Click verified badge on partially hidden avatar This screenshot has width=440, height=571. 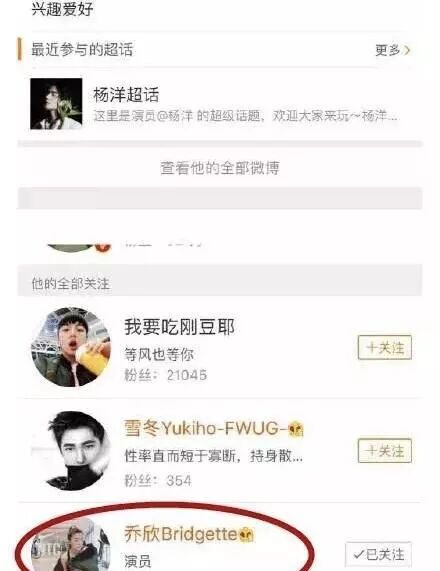(103, 247)
